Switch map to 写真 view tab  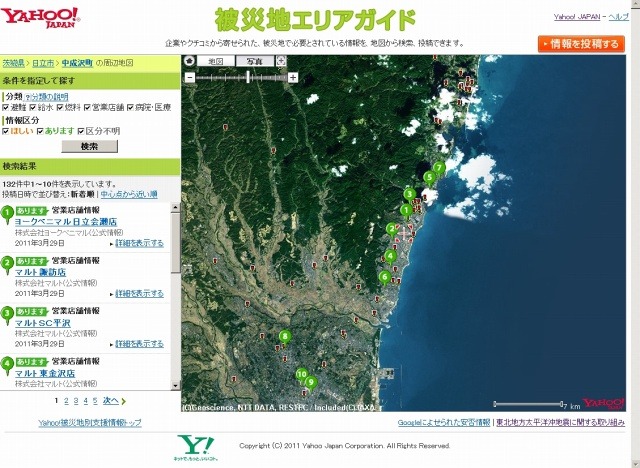tap(255, 61)
